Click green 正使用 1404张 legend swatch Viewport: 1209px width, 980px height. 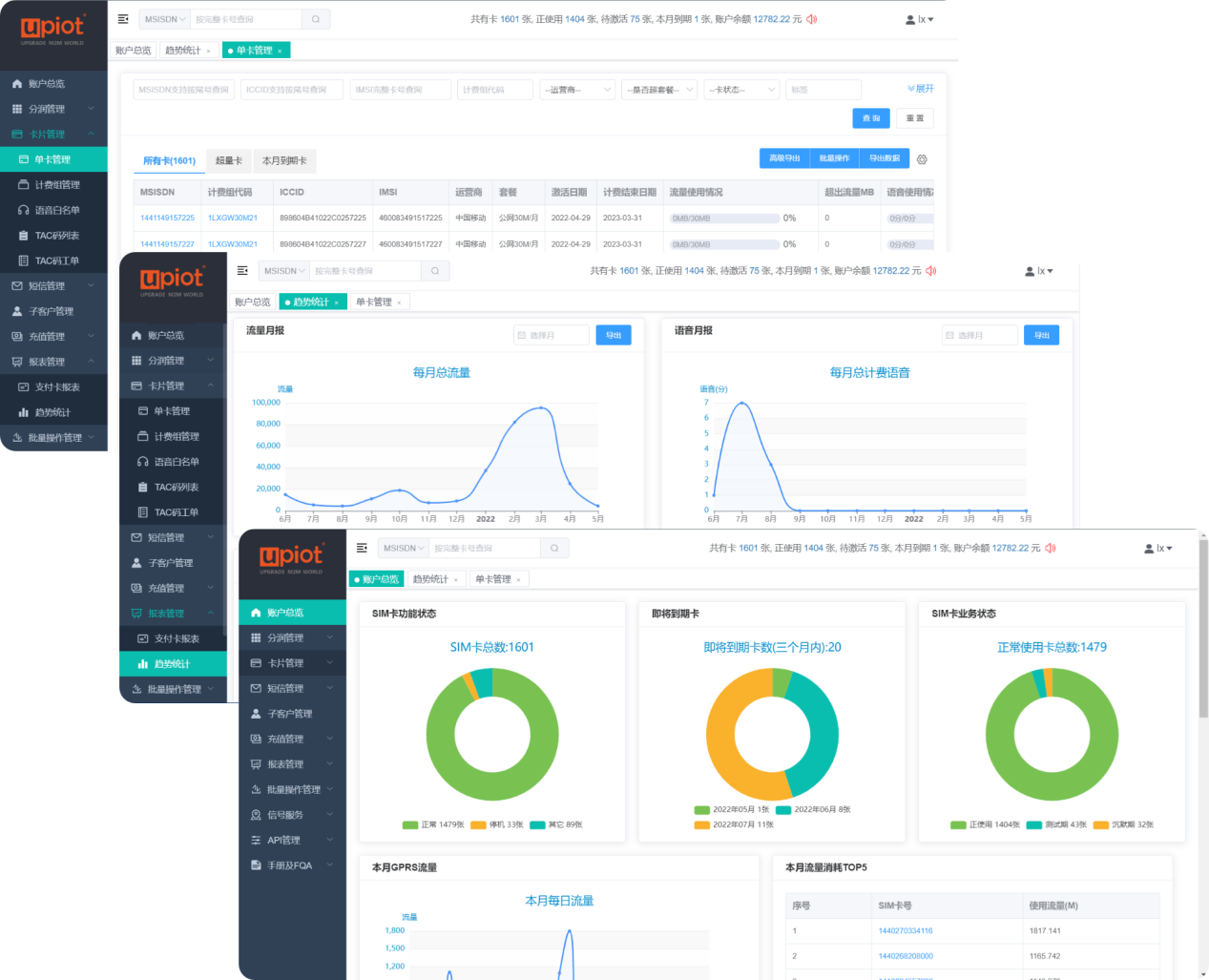958,824
